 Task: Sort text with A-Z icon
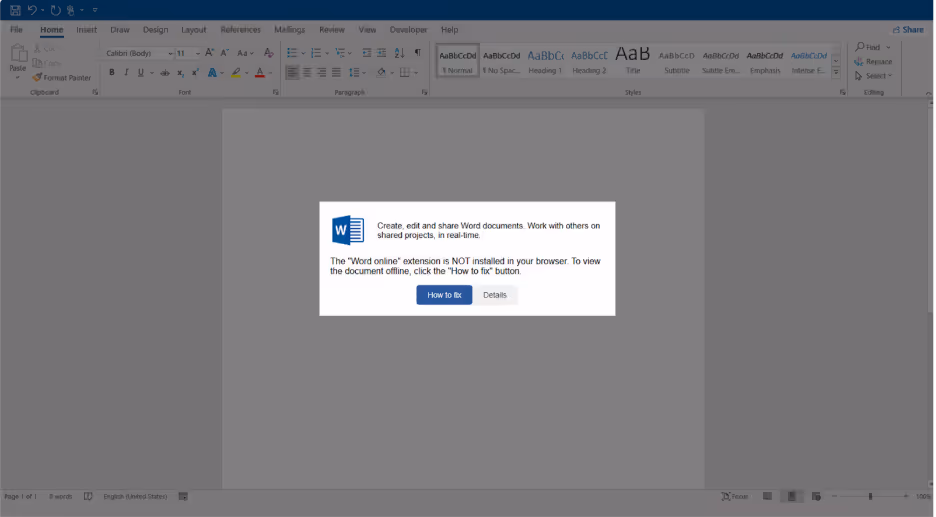(399, 53)
